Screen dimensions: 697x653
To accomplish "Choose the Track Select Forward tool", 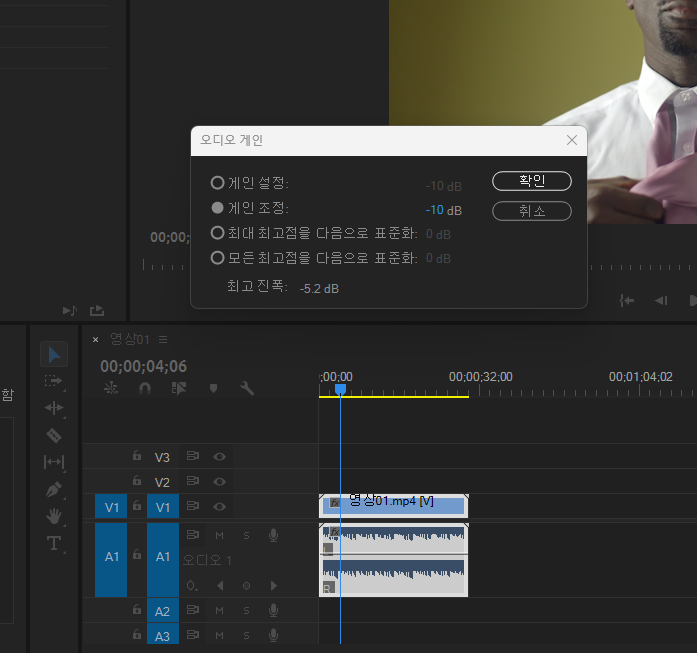I will click(x=53, y=381).
